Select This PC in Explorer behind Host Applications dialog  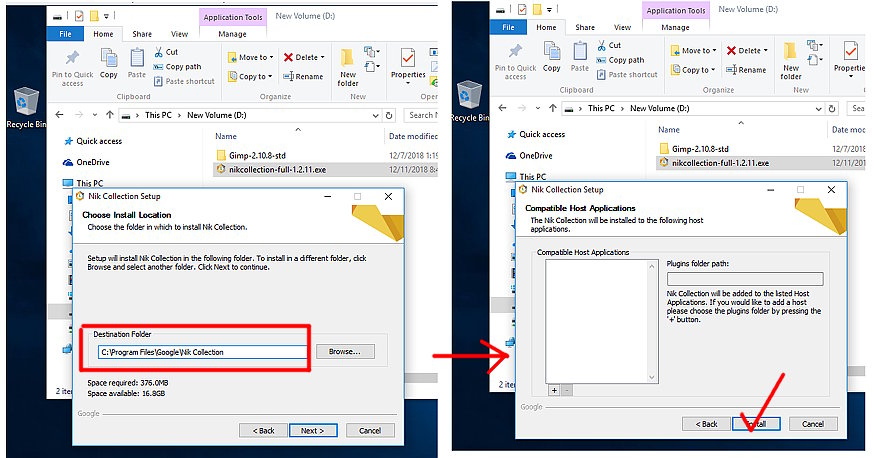(x=526, y=176)
